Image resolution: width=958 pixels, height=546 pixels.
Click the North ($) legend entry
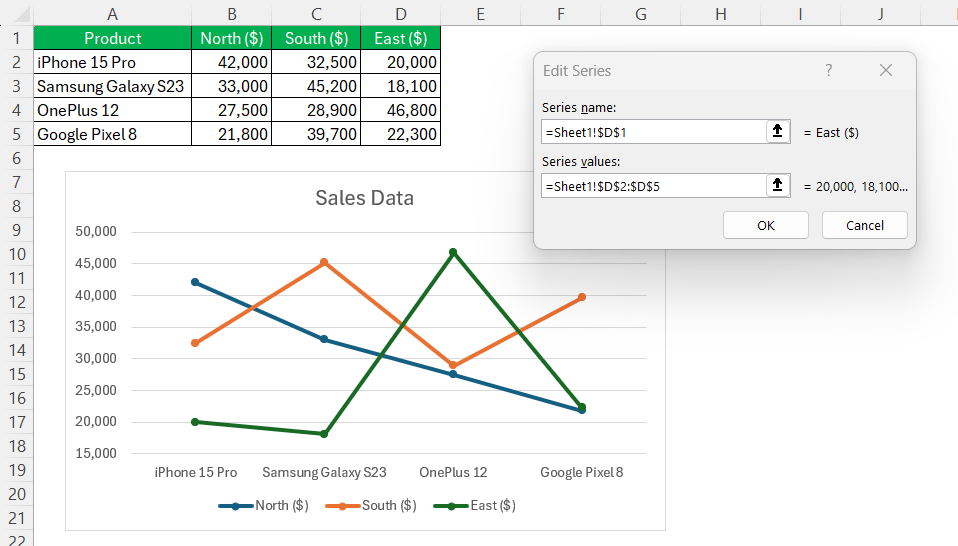pos(264,506)
